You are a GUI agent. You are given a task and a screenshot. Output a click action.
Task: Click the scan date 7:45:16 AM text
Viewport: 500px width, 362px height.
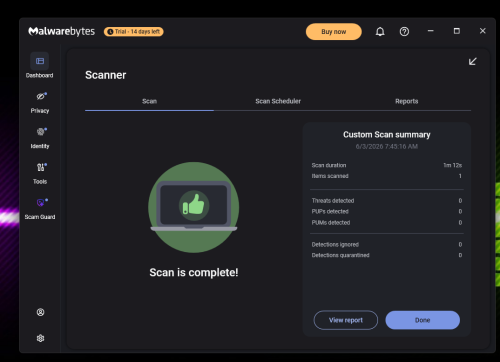coord(387,146)
